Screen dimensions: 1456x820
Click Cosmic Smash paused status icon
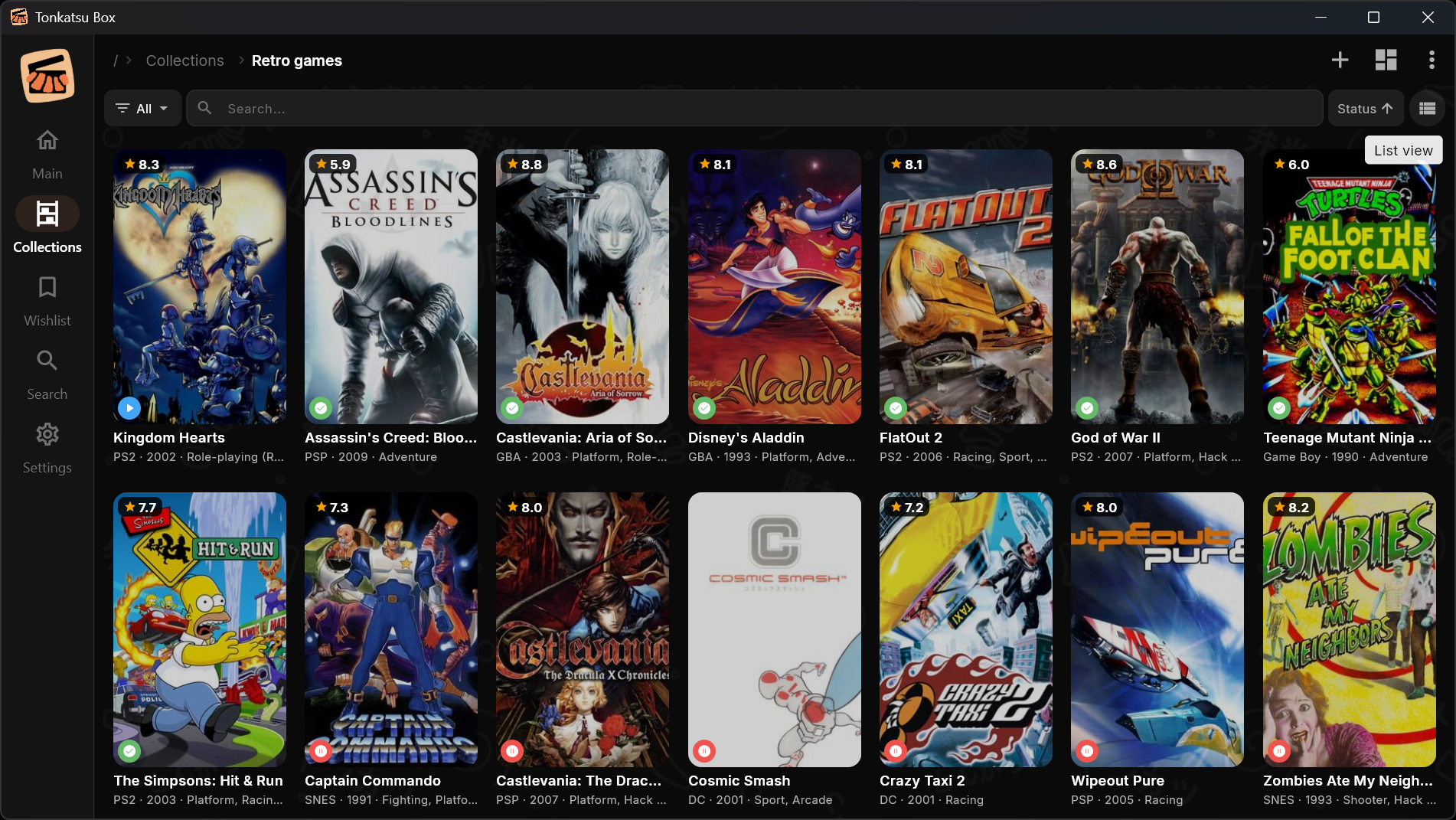[x=704, y=751]
